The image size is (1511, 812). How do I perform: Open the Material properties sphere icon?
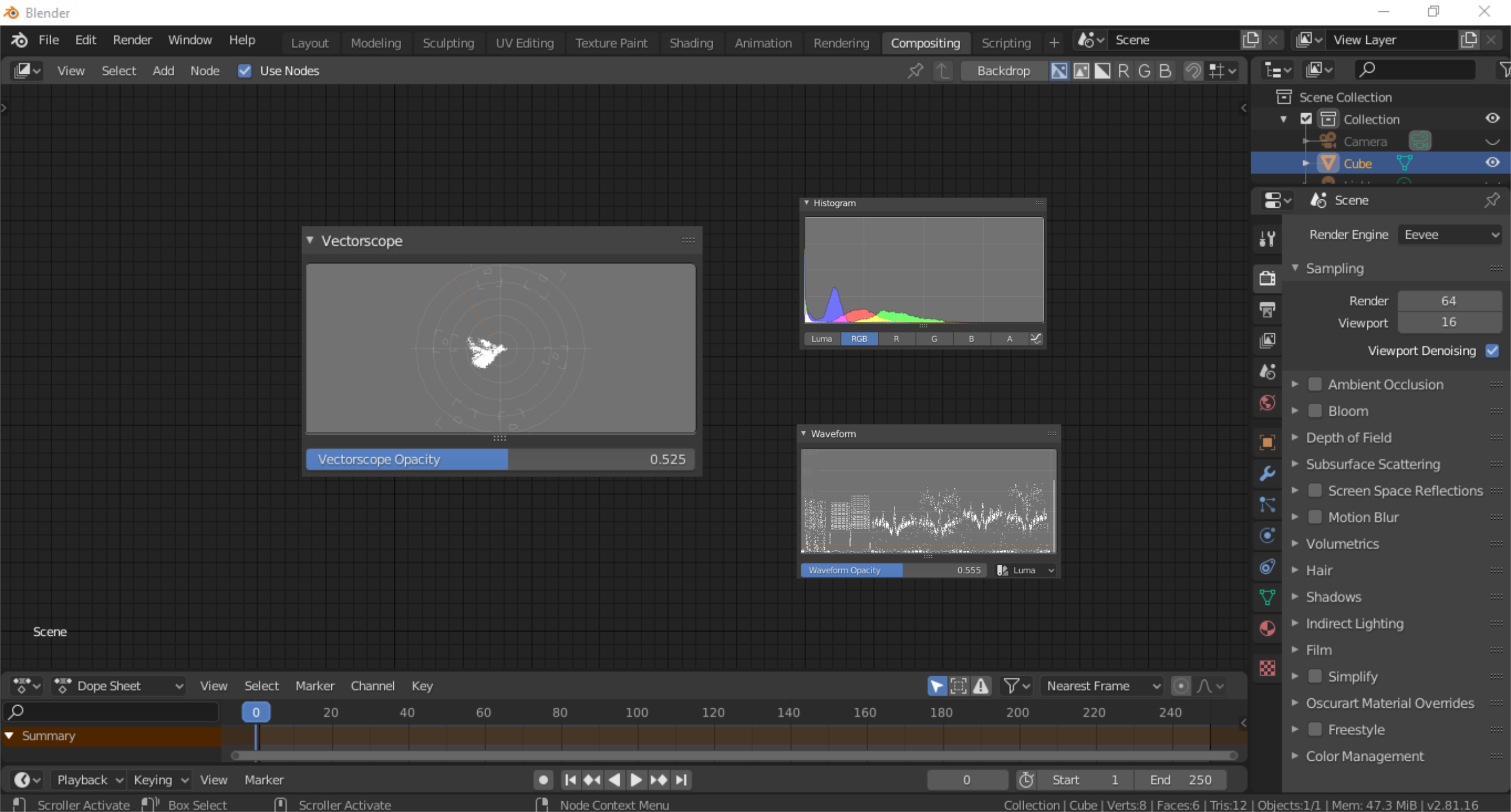point(1267,628)
